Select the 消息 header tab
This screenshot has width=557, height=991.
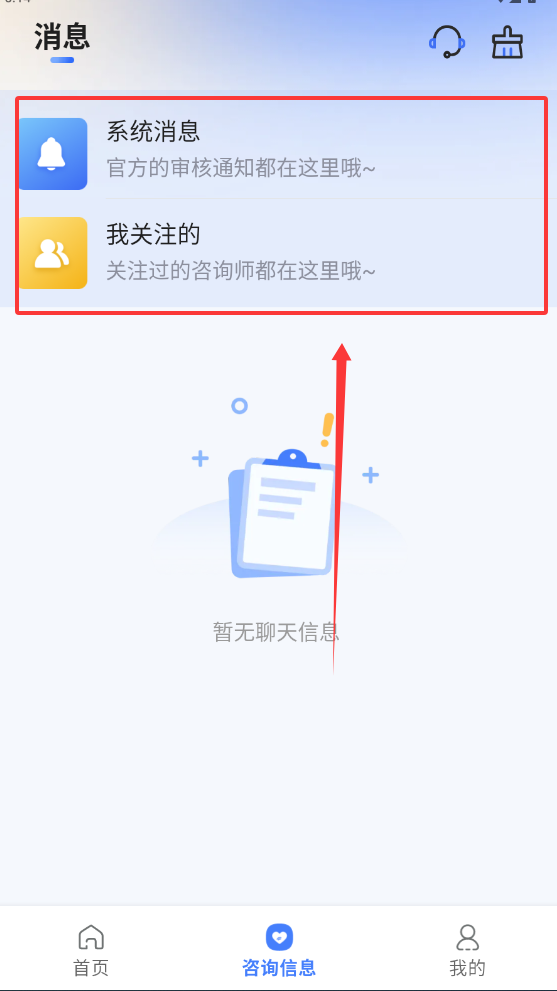[x=62, y=36]
